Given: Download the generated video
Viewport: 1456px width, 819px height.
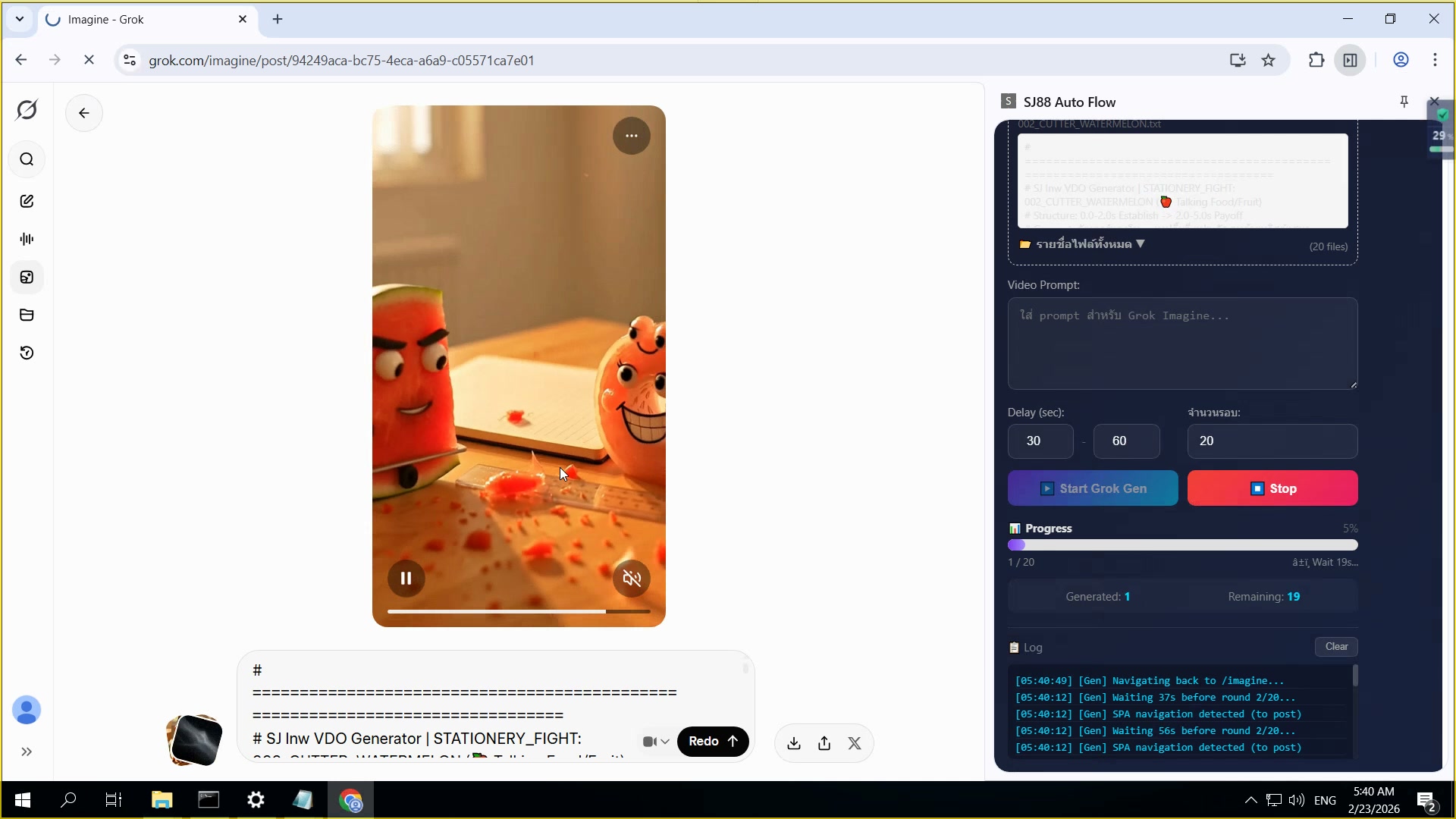Looking at the screenshot, I should [794, 743].
